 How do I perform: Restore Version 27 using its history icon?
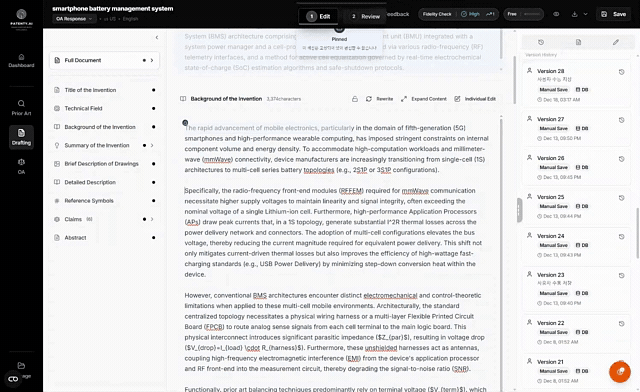(621, 120)
